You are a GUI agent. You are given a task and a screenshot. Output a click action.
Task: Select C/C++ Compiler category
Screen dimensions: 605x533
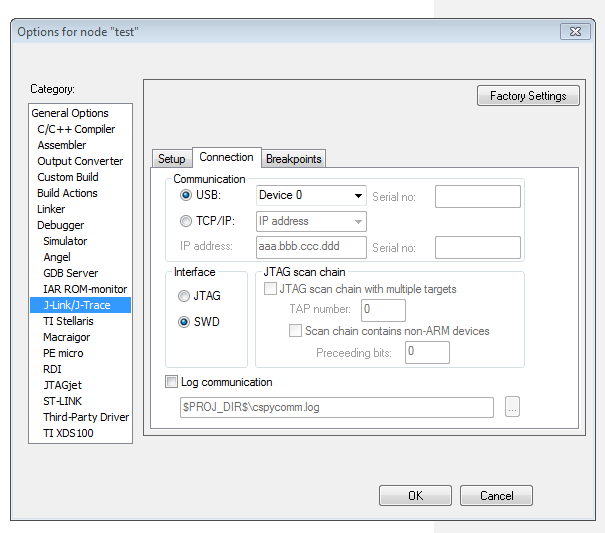click(x=76, y=129)
